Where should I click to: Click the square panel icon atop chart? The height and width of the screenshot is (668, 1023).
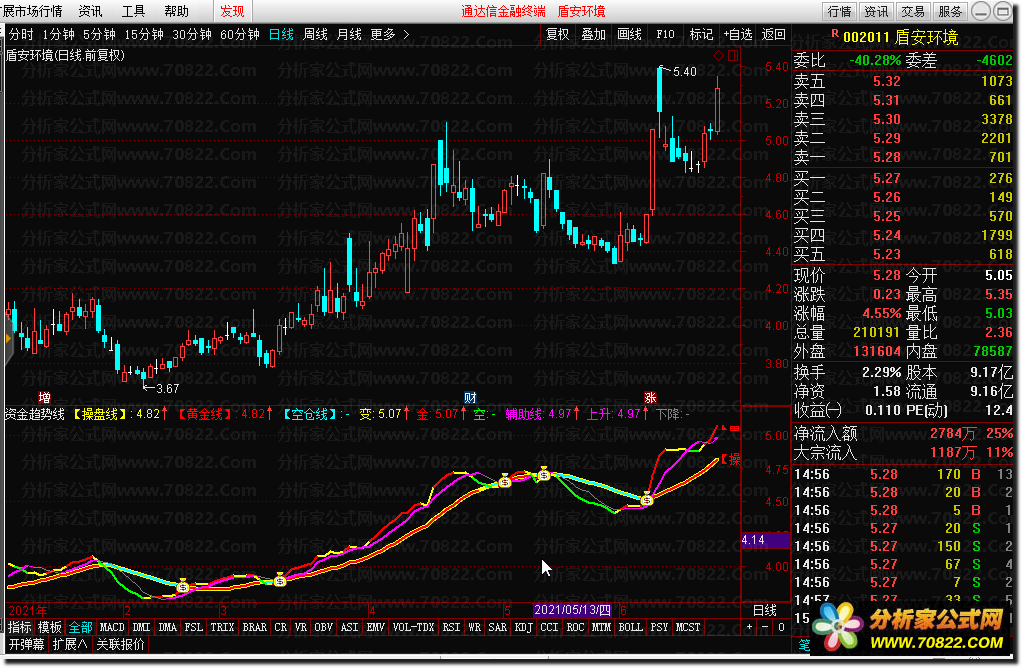pos(733,56)
